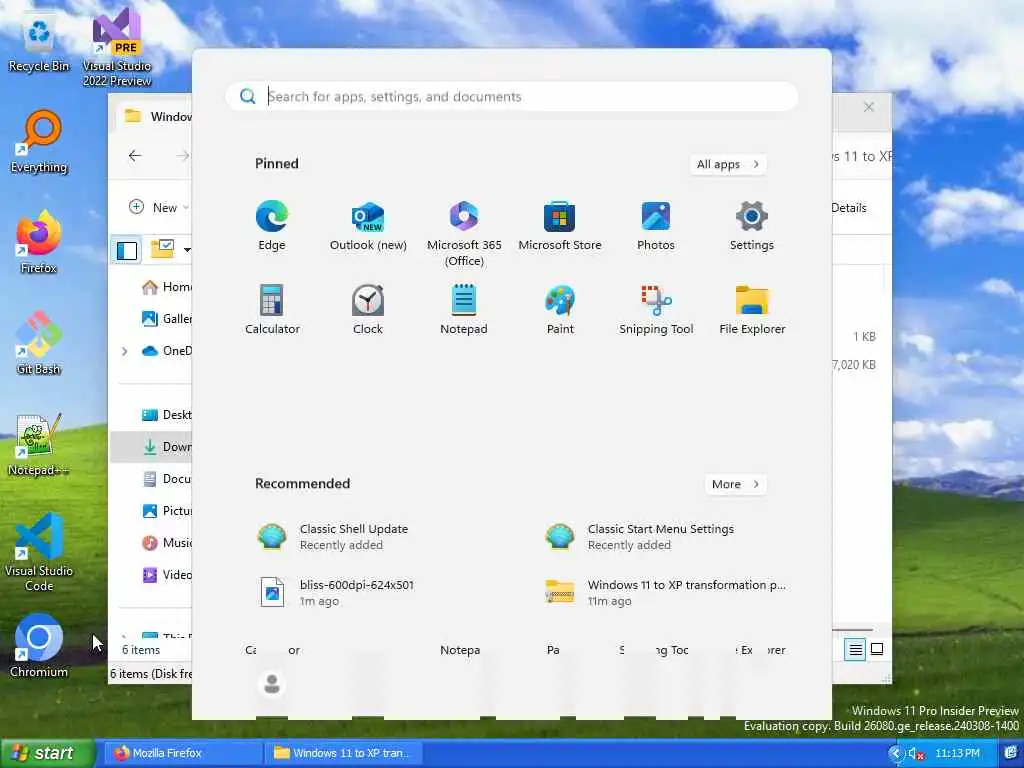The width and height of the screenshot is (1024, 768).
Task: Open the pinned Notepad app icon
Action: (x=464, y=310)
